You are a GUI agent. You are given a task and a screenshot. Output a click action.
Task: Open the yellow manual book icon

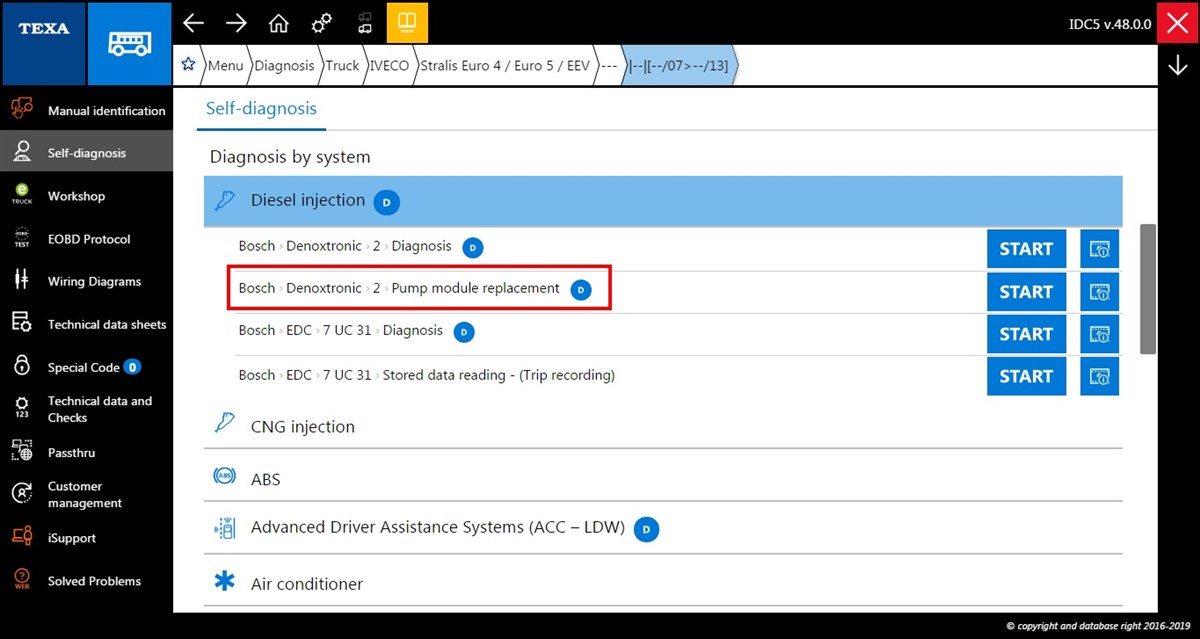click(x=407, y=23)
